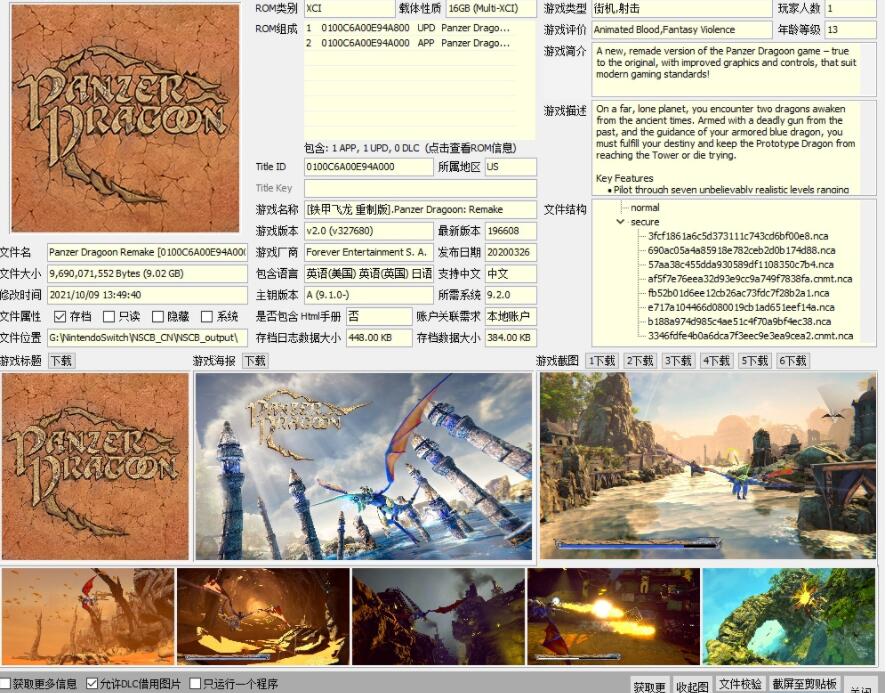Click the ROM类别 field showing XCI

tap(349, 8)
